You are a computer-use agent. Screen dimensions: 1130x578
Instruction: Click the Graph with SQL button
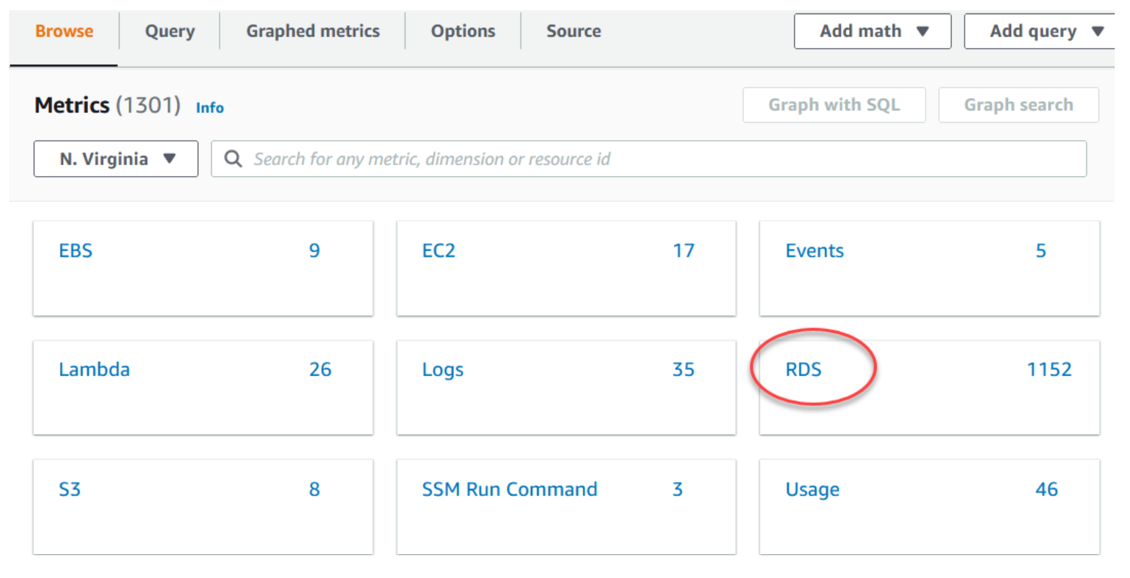834,104
